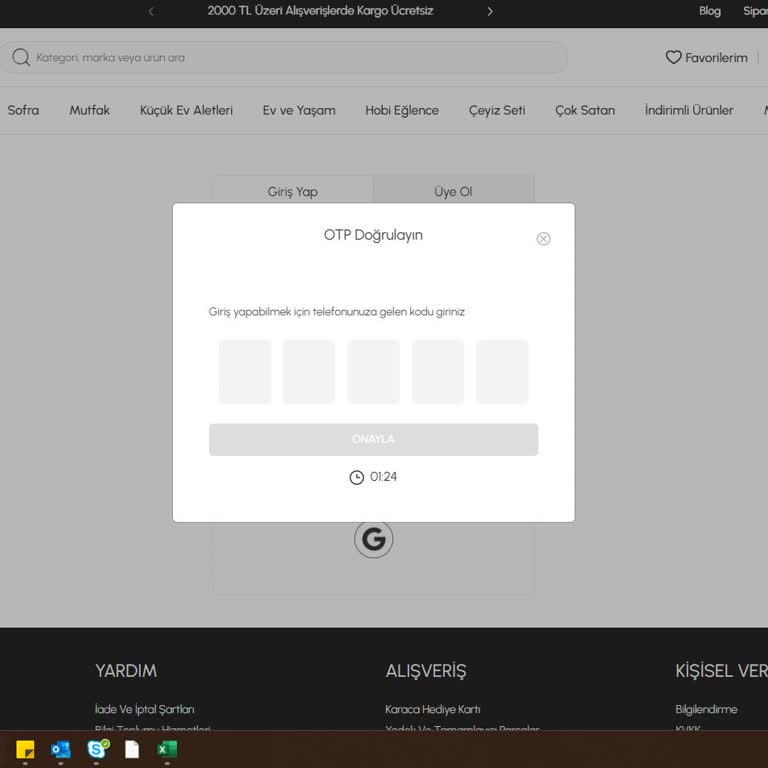This screenshot has height=768, width=768.
Task: Focus the last OTP digit box
Action: click(x=502, y=372)
